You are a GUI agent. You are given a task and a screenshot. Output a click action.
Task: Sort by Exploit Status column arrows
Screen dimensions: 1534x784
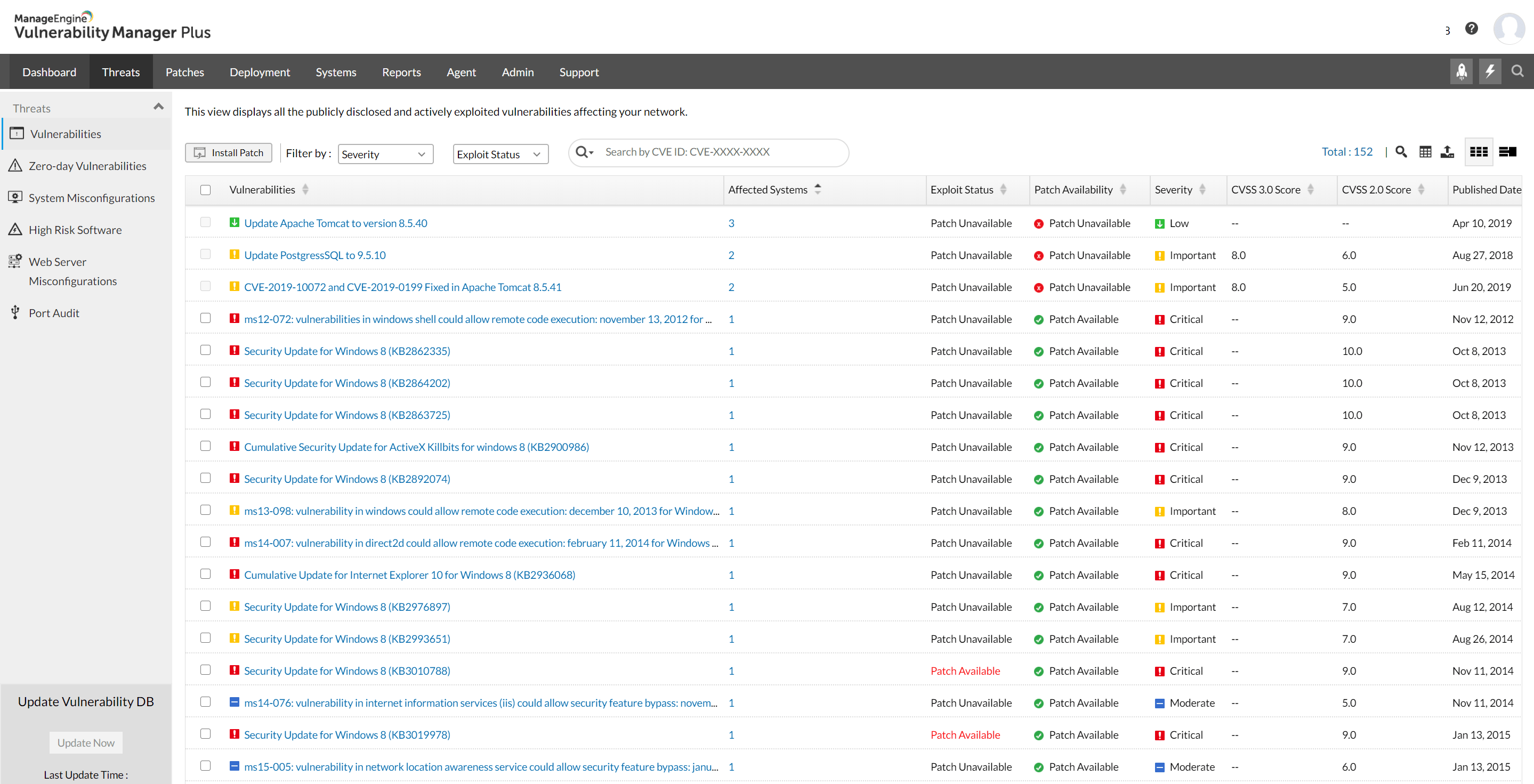[1004, 189]
